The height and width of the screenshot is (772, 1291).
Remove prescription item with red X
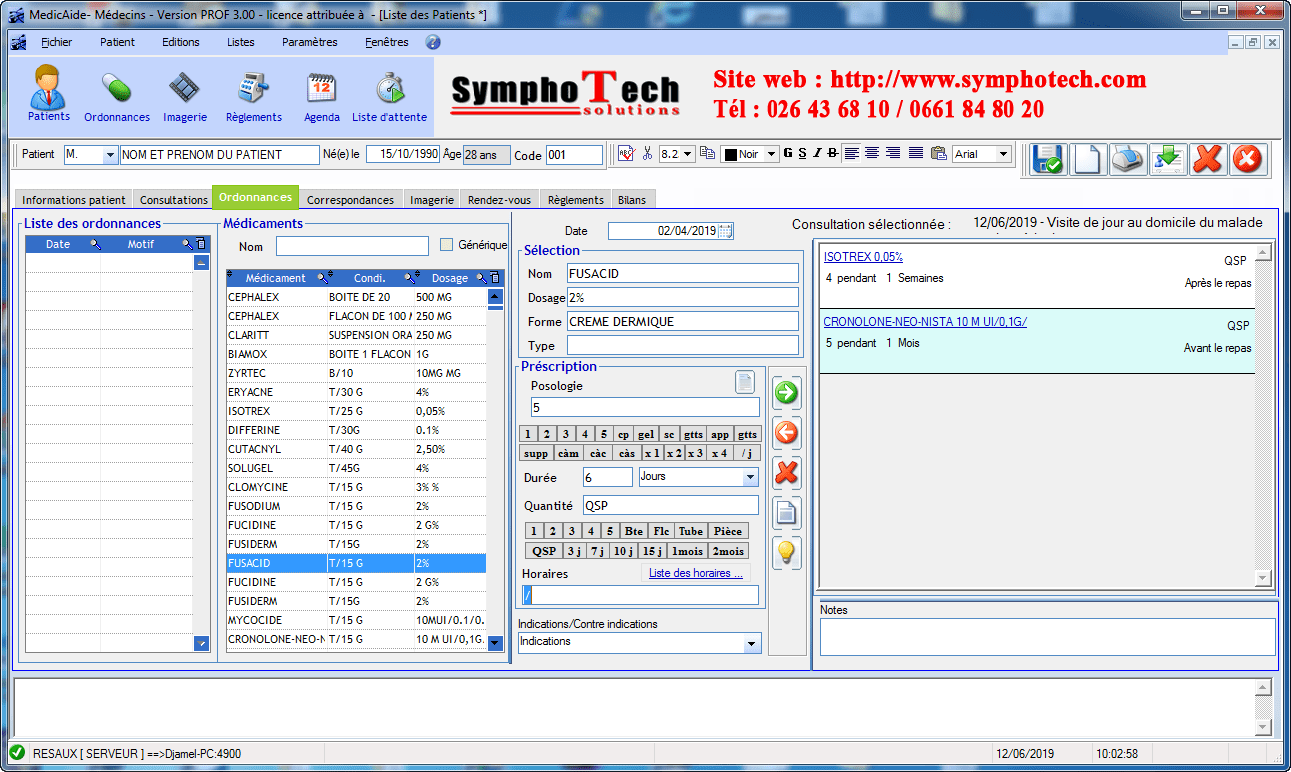coord(787,473)
